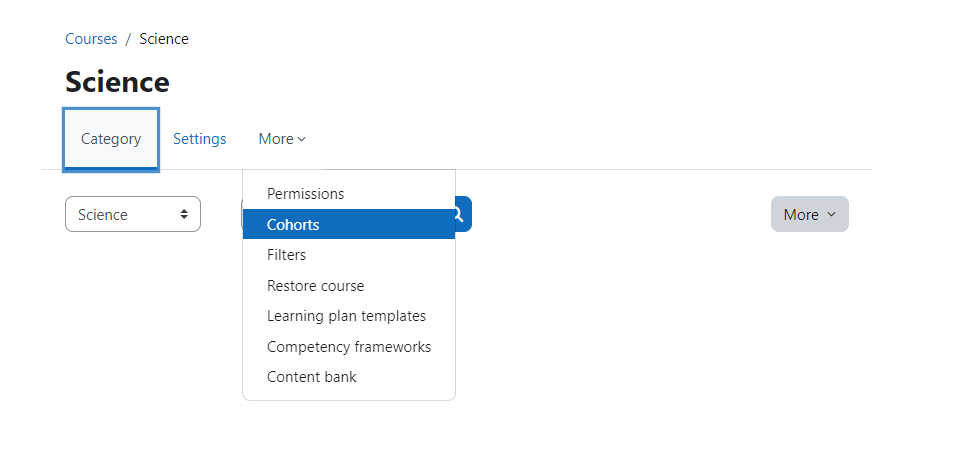
Task: Choose Competency frameworks from the menu
Action: pyautogui.click(x=349, y=346)
